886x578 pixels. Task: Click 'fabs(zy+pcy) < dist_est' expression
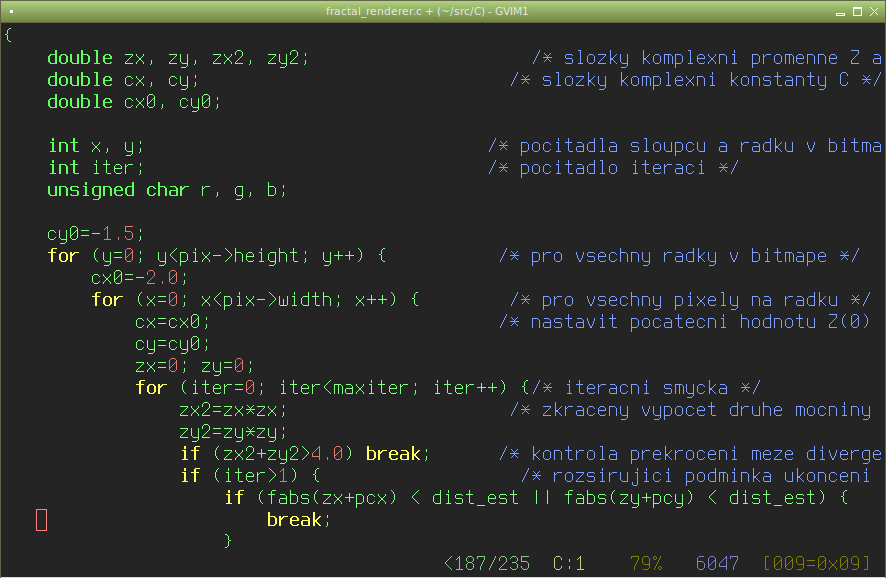point(689,498)
